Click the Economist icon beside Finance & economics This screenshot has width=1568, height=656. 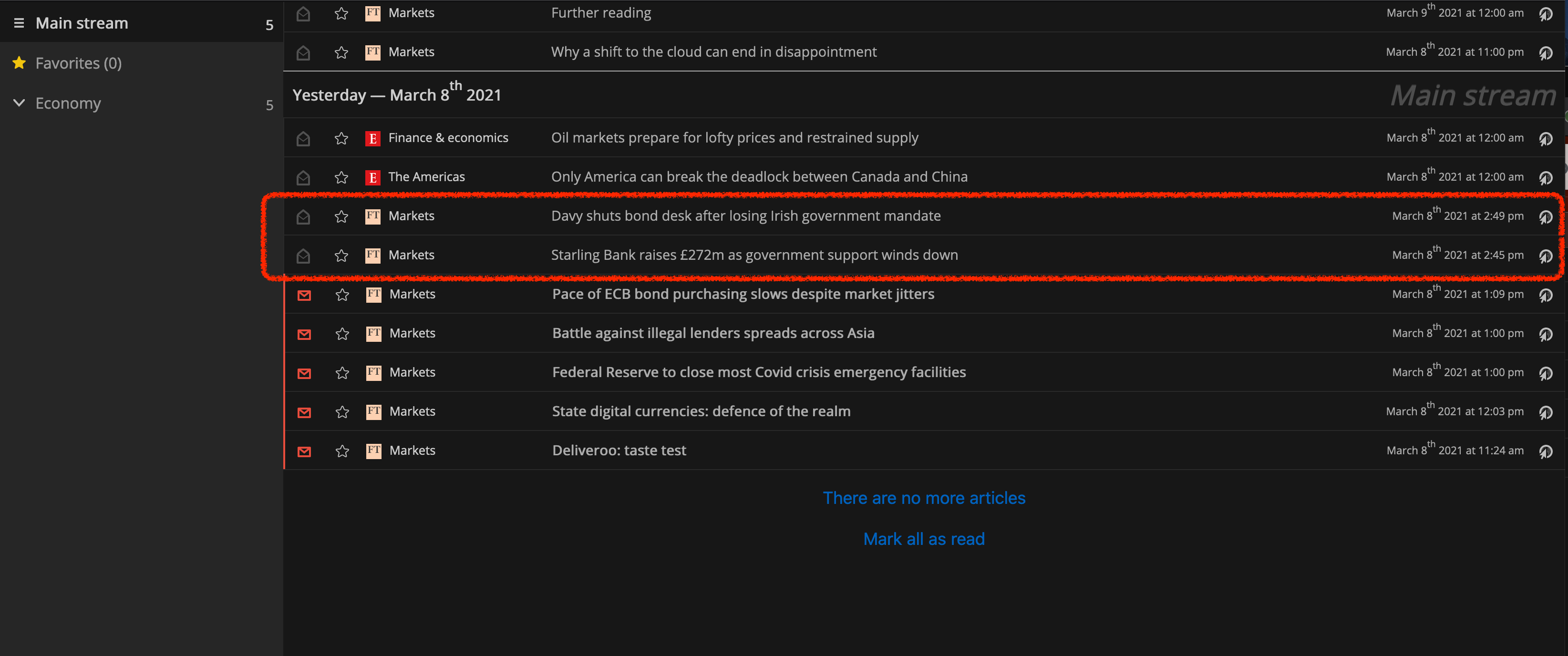click(x=372, y=138)
